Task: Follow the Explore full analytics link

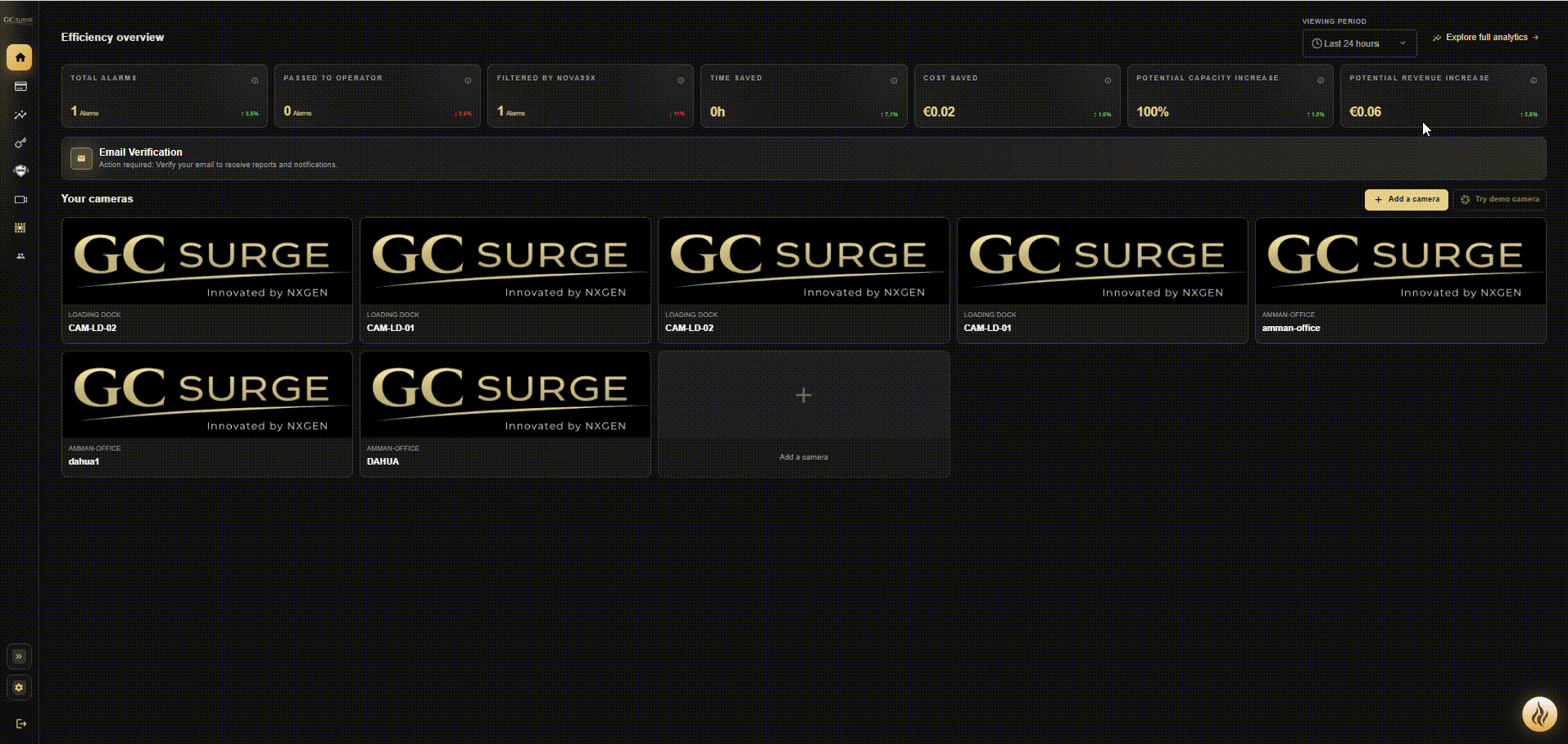Action: tap(1486, 38)
